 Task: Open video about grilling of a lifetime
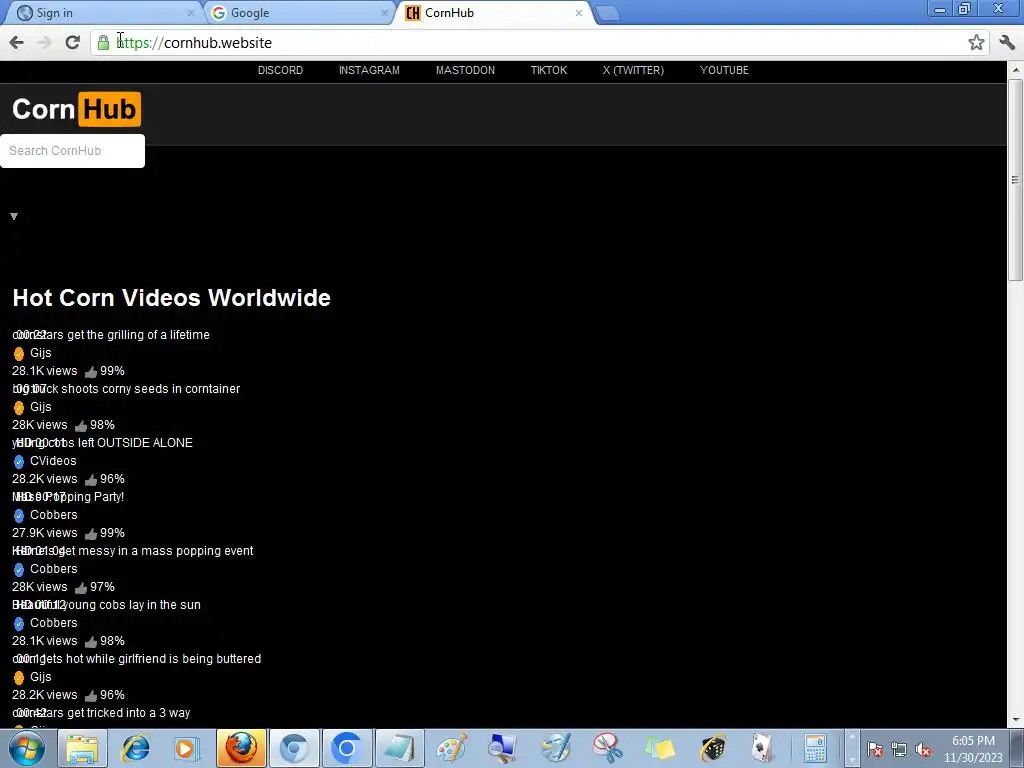tap(111, 334)
